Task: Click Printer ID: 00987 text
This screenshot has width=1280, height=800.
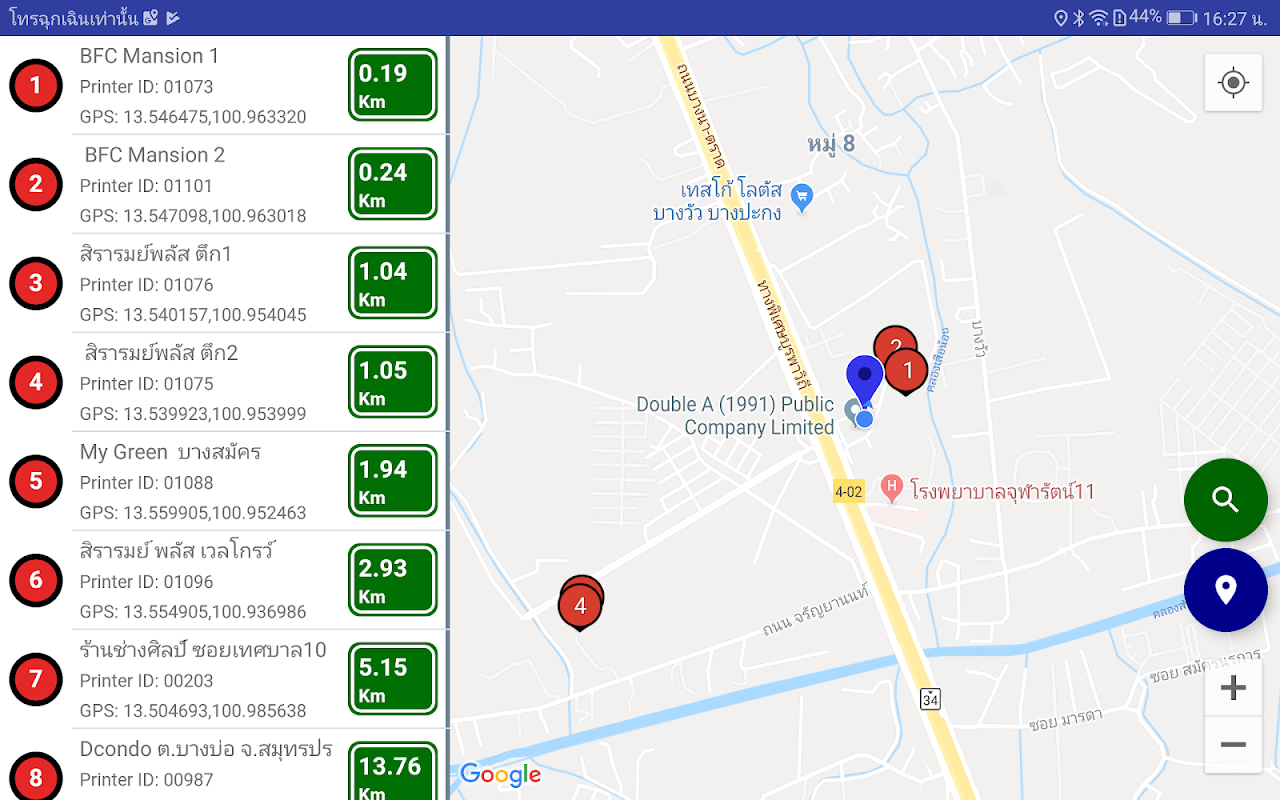Action: click(x=146, y=780)
